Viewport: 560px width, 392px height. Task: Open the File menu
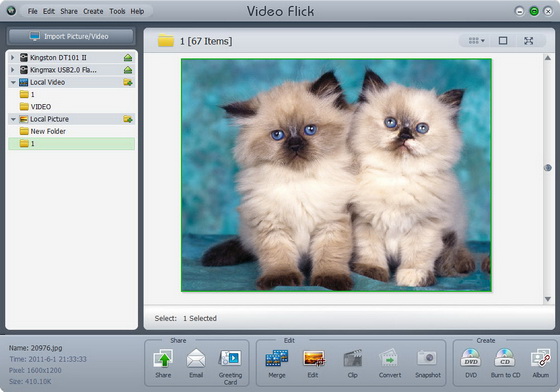tap(32, 11)
